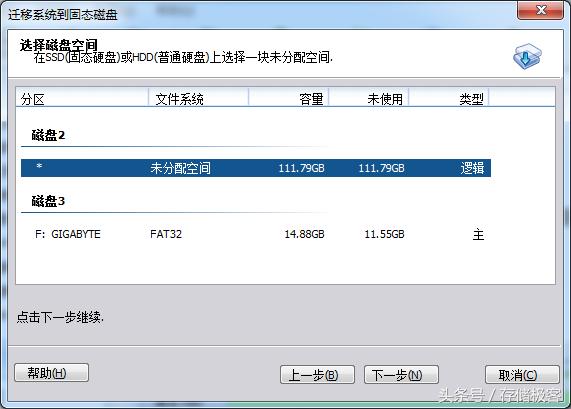This screenshot has height=409, width=571.
Task: Continue with the 下一步(N) button
Action: (x=401, y=375)
